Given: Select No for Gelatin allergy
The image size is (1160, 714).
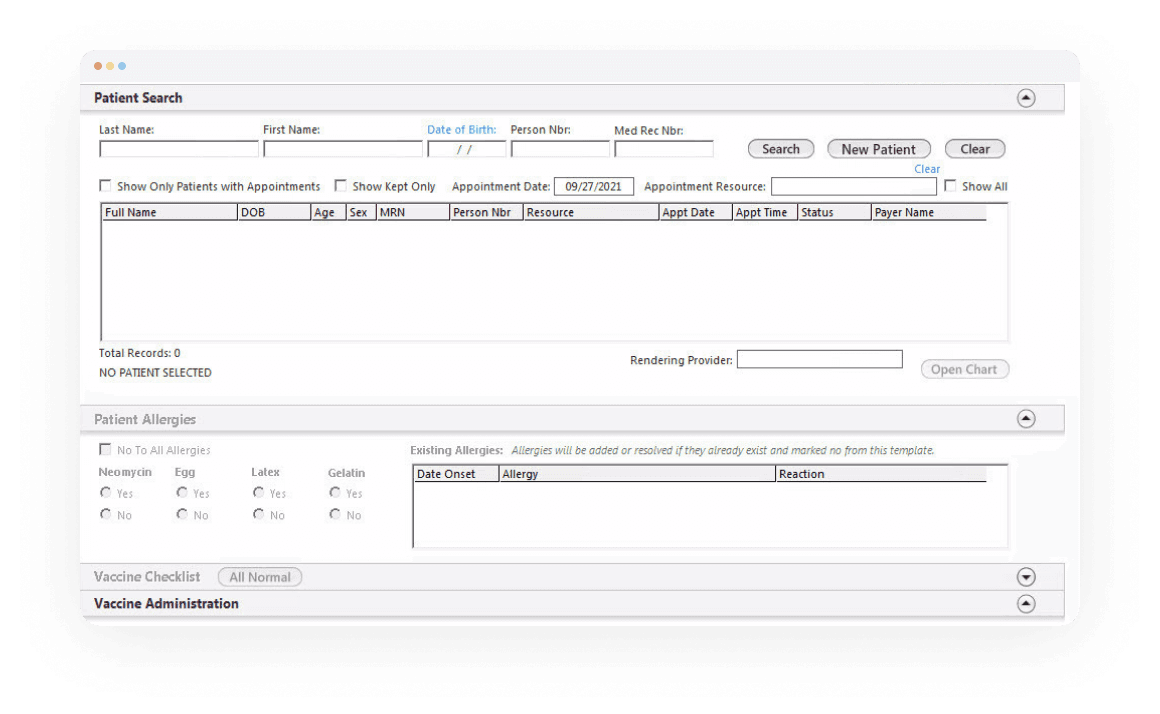Looking at the screenshot, I should pyautogui.click(x=335, y=514).
